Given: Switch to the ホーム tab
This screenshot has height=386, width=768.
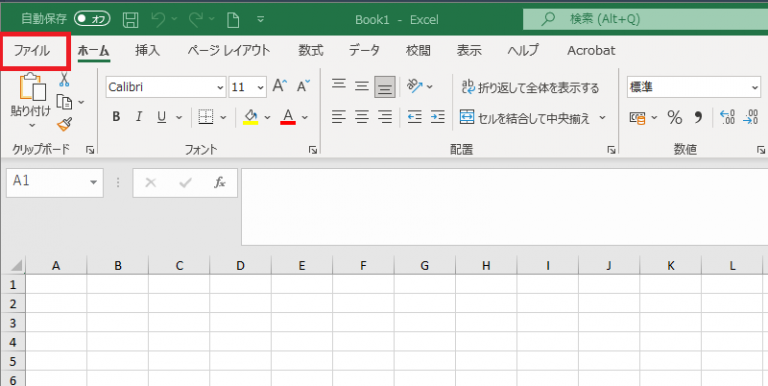Looking at the screenshot, I should tap(94, 50).
